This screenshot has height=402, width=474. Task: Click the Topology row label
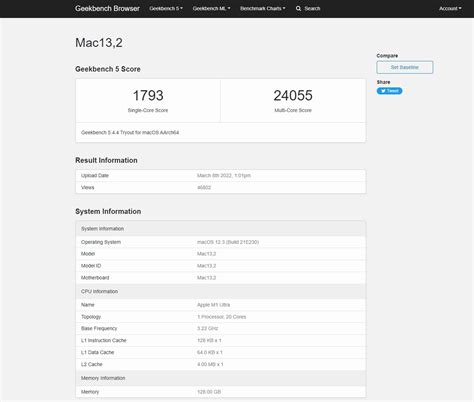pos(91,317)
